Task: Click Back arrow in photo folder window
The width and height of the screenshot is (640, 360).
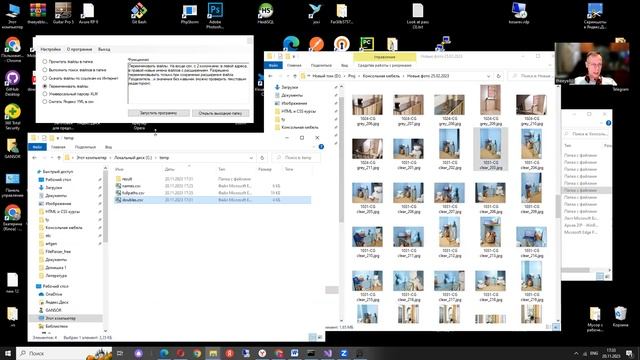Action: tap(271, 76)
